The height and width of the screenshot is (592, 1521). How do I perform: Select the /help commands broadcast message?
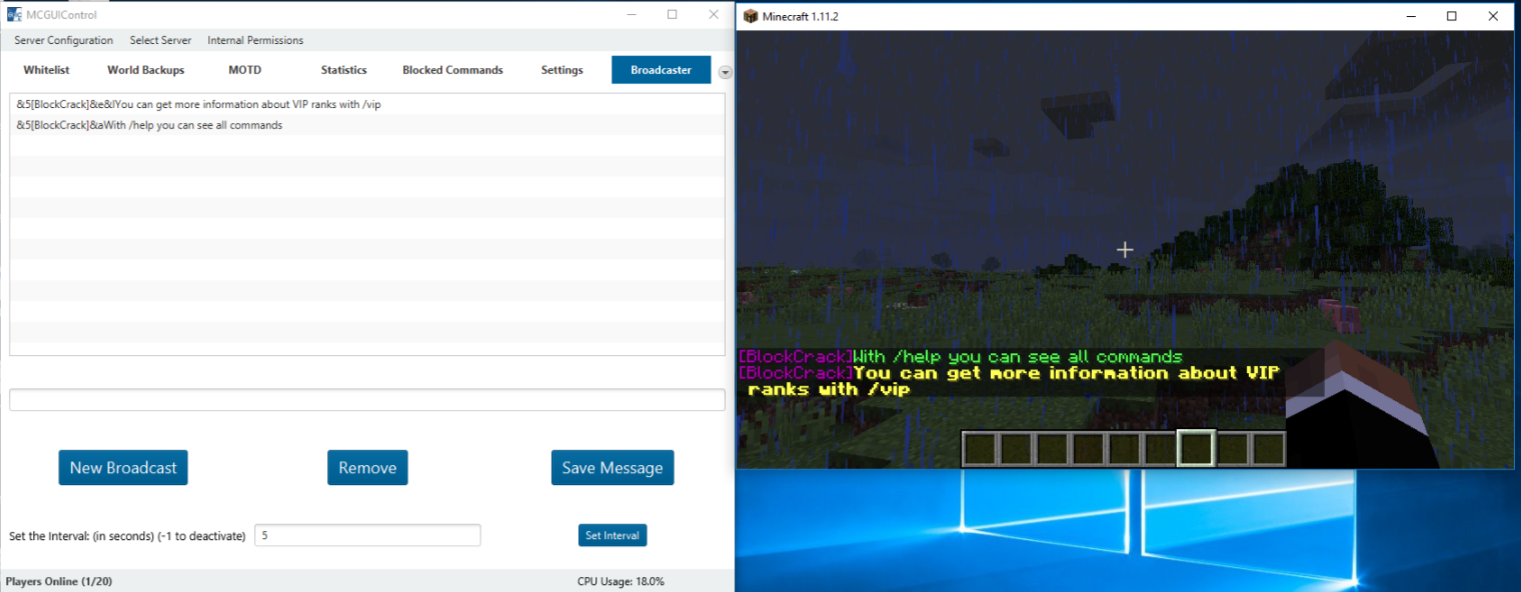[x=150, y=126]
